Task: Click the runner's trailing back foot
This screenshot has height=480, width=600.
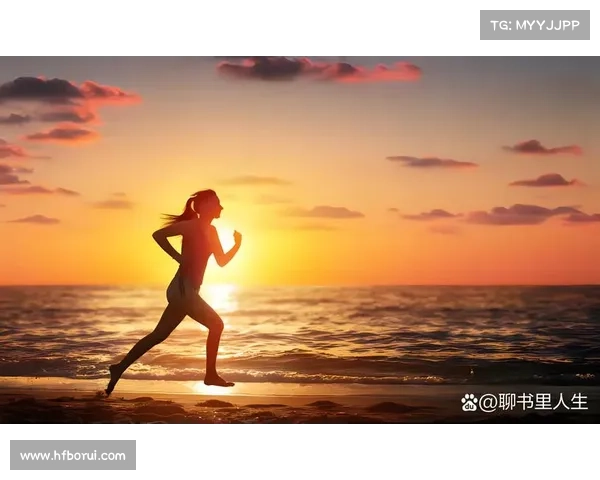Action: click(x=114, y=377)
